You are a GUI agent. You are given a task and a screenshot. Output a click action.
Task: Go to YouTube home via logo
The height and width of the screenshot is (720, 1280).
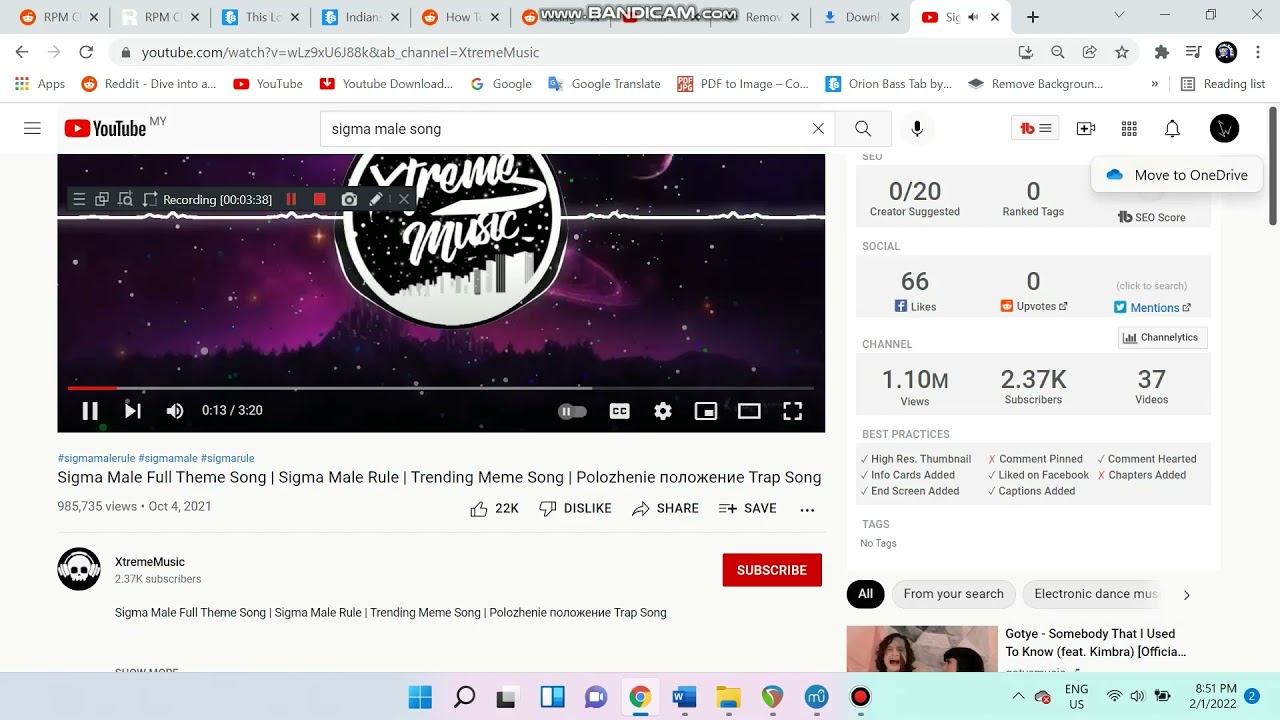click(x=105, y=128)
